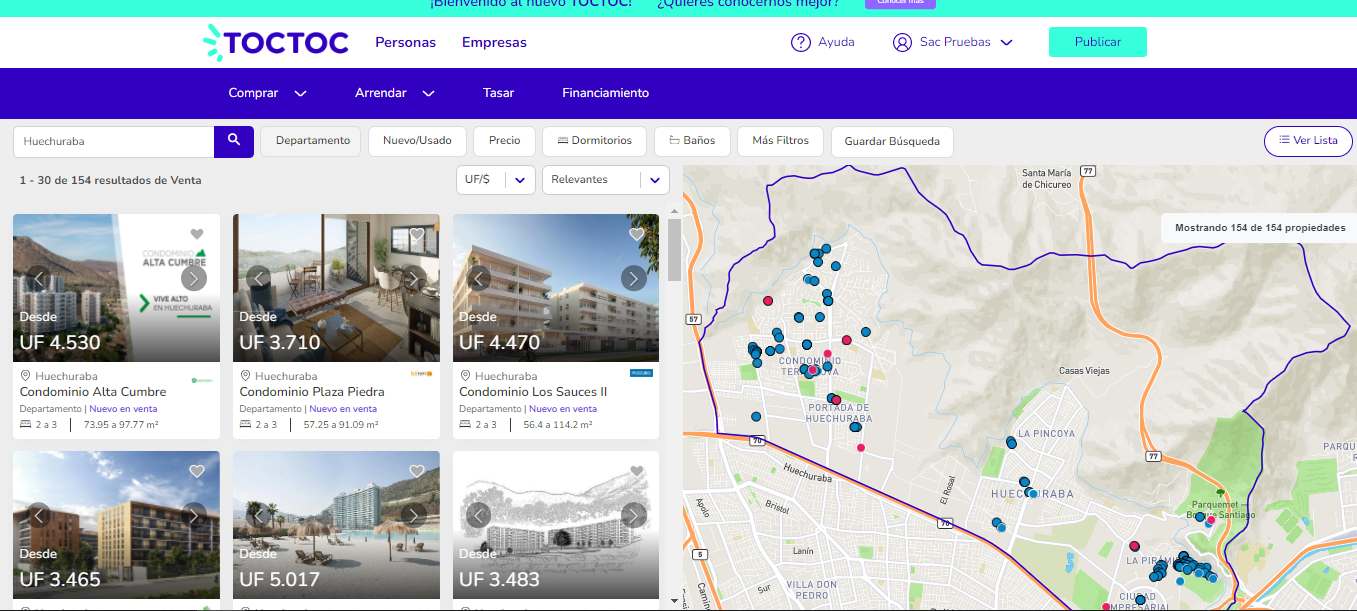1357x611 pixels.
Task: Click 'Mostrando 154 de 154 propiedades' map label
Action: tap(1260, 228)
